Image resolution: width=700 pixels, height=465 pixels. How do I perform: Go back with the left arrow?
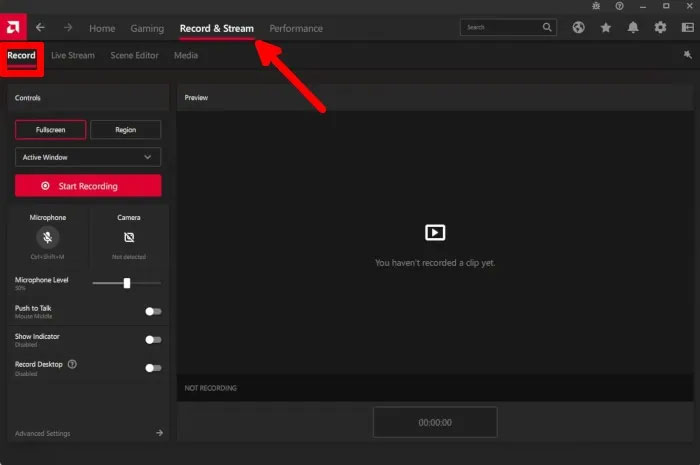click(x=40, y=28)
